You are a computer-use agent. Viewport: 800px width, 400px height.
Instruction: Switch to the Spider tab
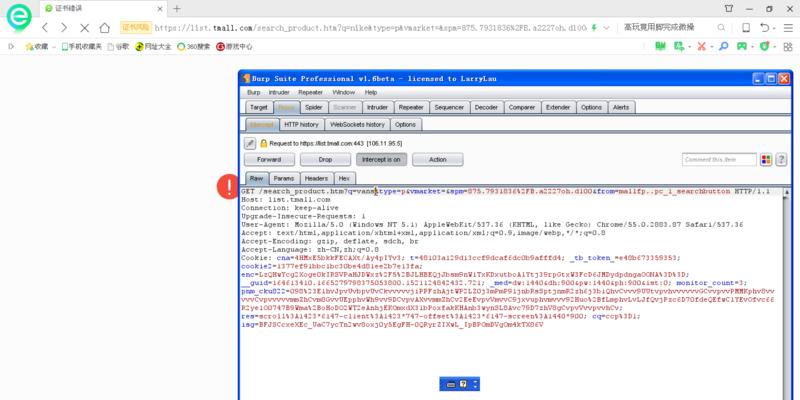click(314, 107)
